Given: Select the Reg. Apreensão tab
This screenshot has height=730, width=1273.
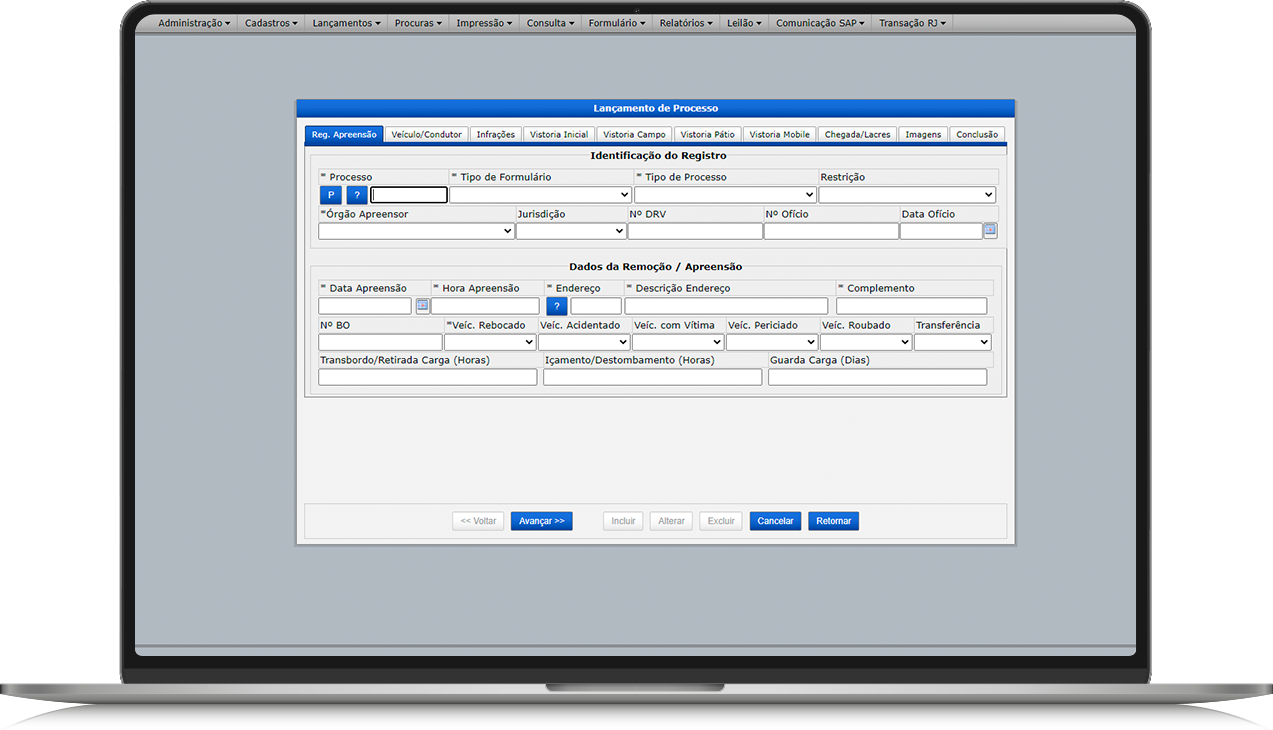Looking at the screenshot, I should tap(344, 134).
